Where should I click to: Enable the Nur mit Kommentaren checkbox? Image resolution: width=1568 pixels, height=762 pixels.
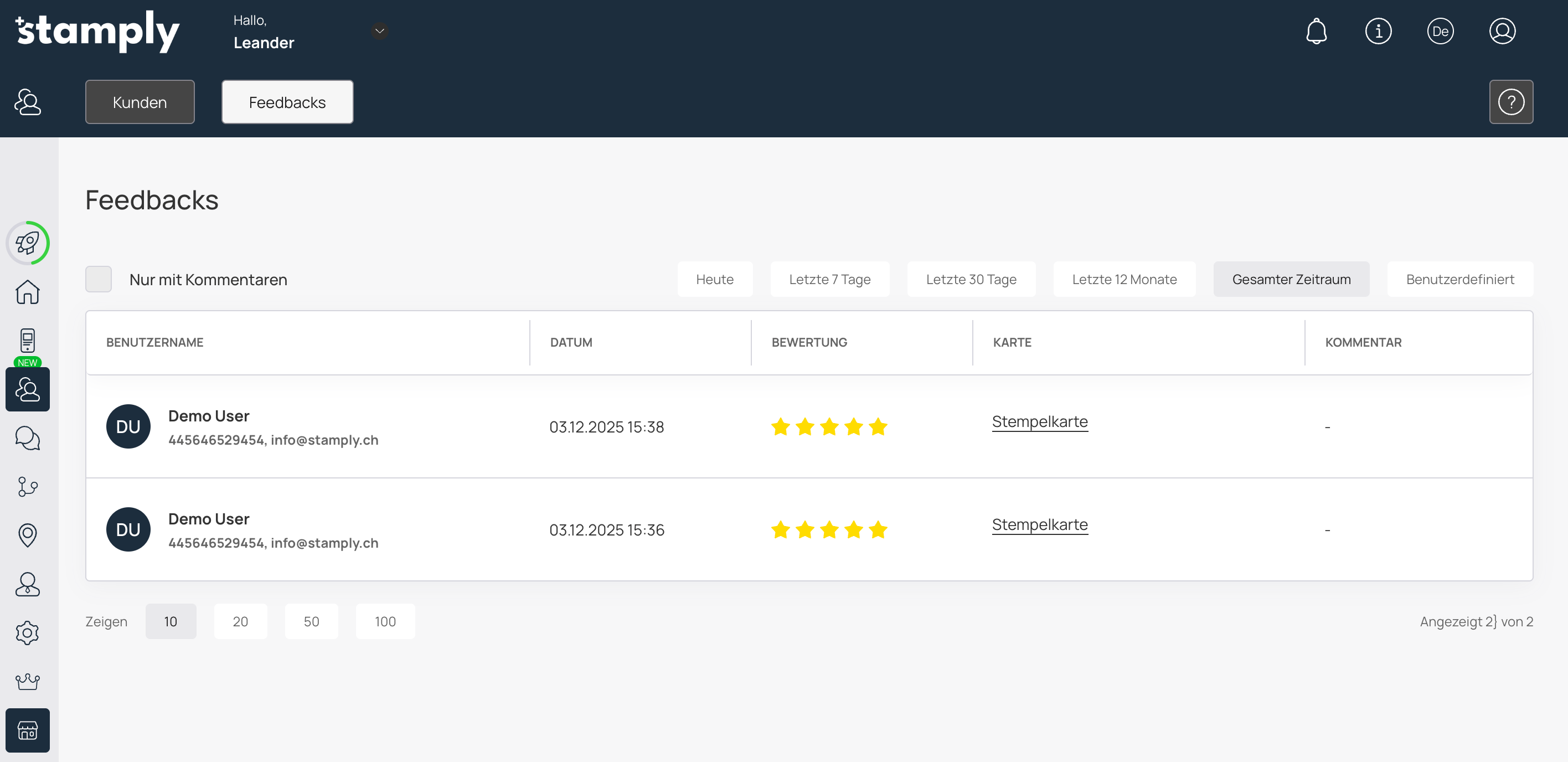tap(99, 279)
